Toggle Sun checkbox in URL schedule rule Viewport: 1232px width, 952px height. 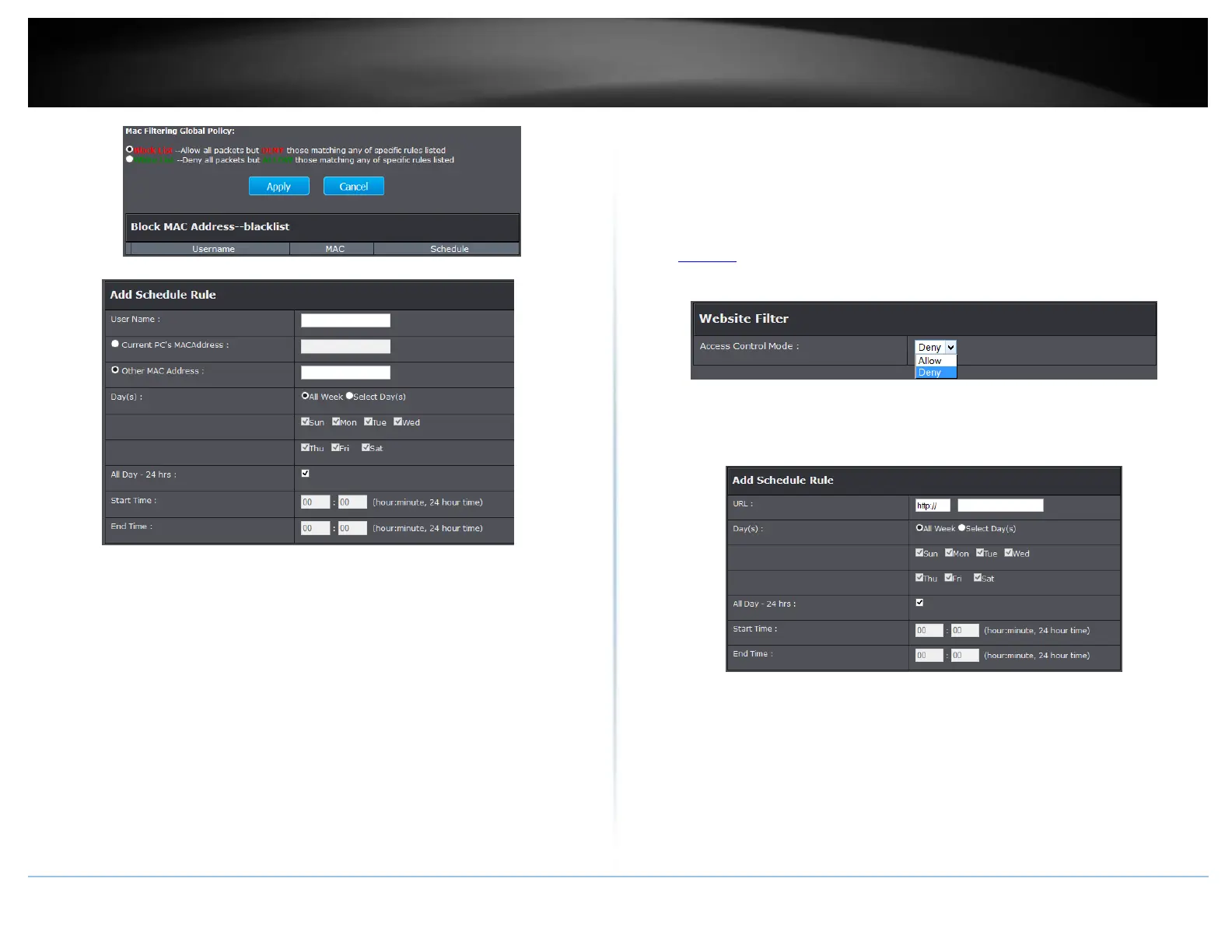click(919, 553)
